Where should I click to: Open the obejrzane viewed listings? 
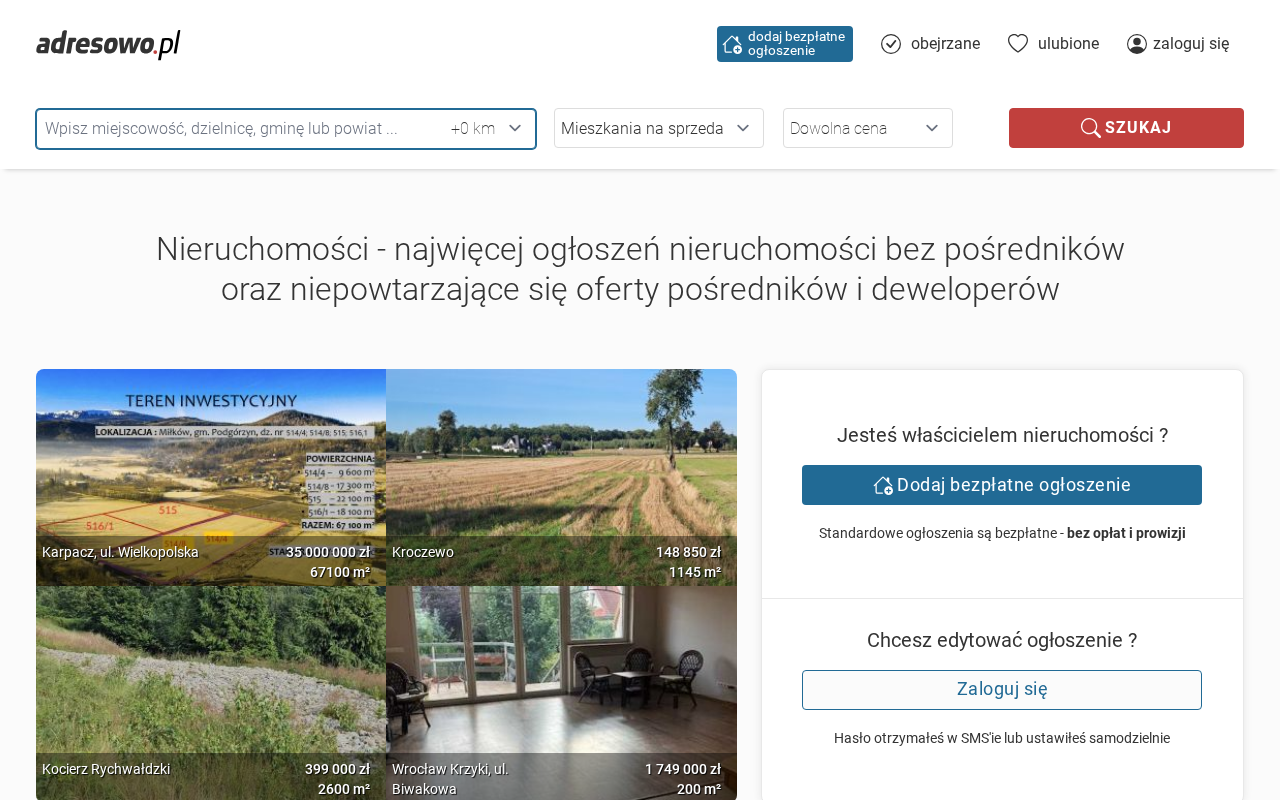(x=944, y=44)
